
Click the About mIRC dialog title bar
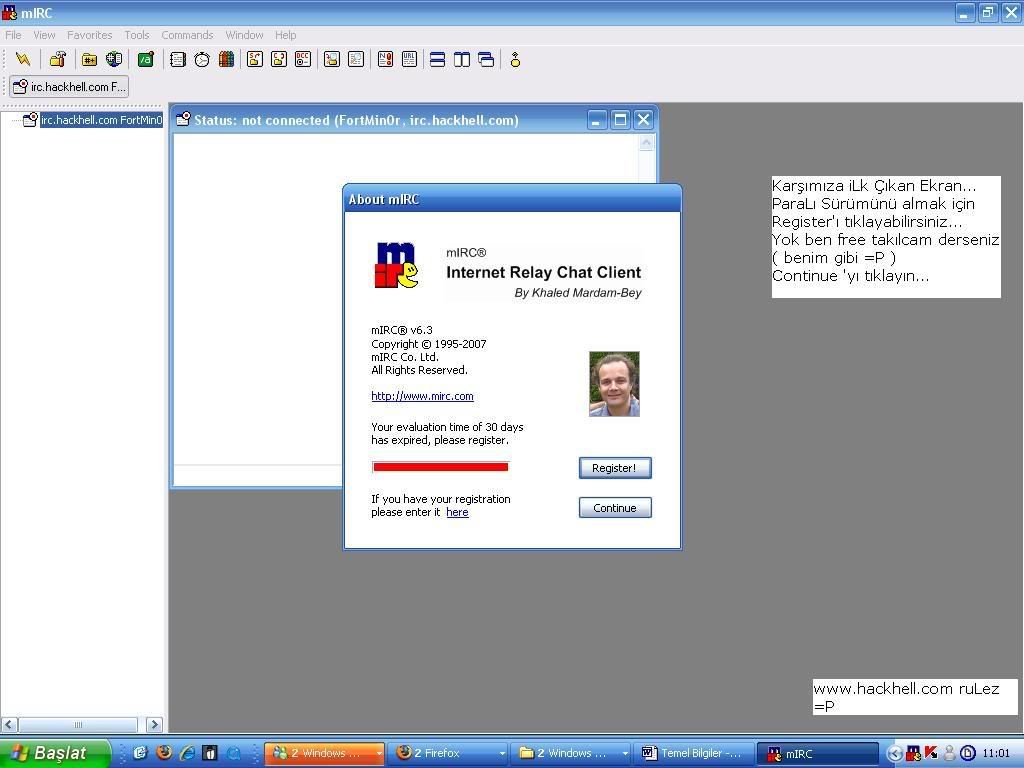click(512, 199)
